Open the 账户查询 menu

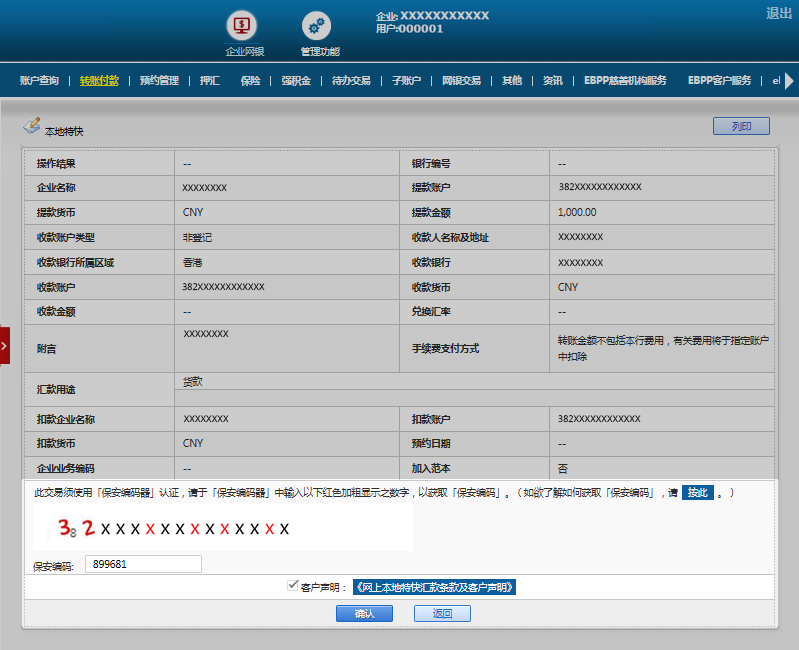[39, 81]
